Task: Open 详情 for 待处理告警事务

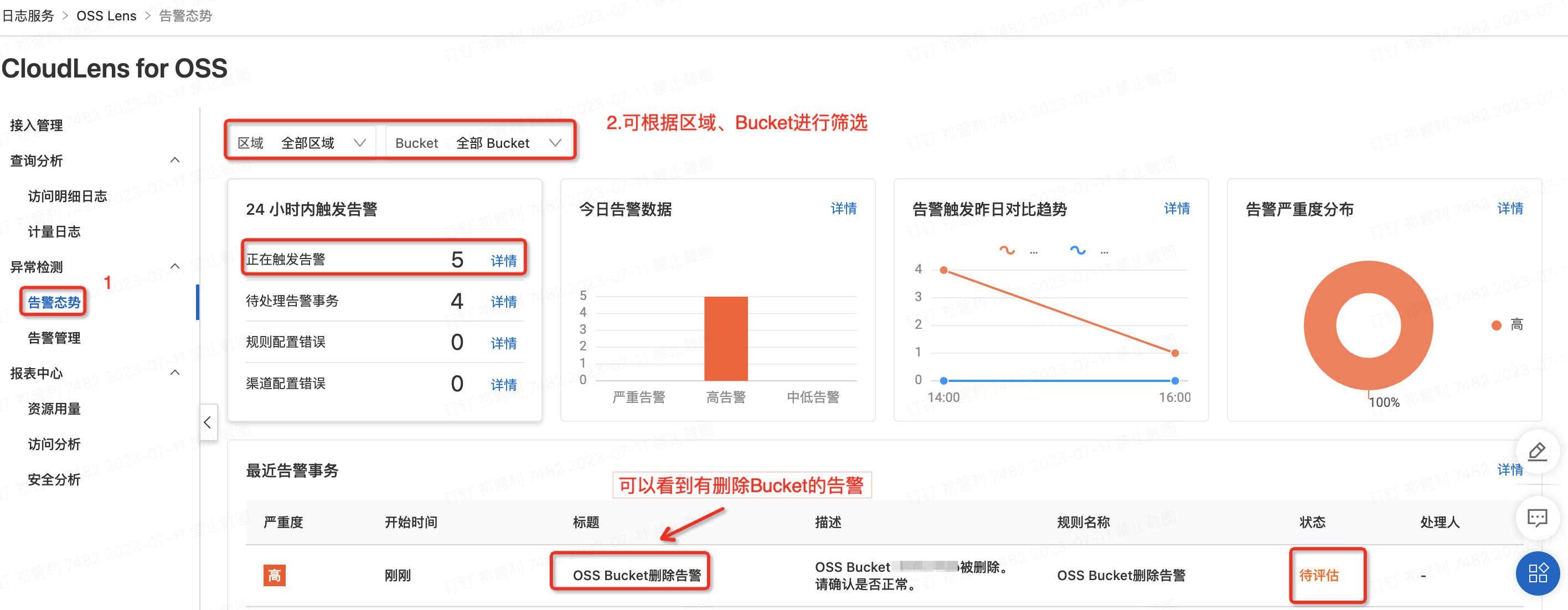Action: pyautogui.click(x=503, y=301)
